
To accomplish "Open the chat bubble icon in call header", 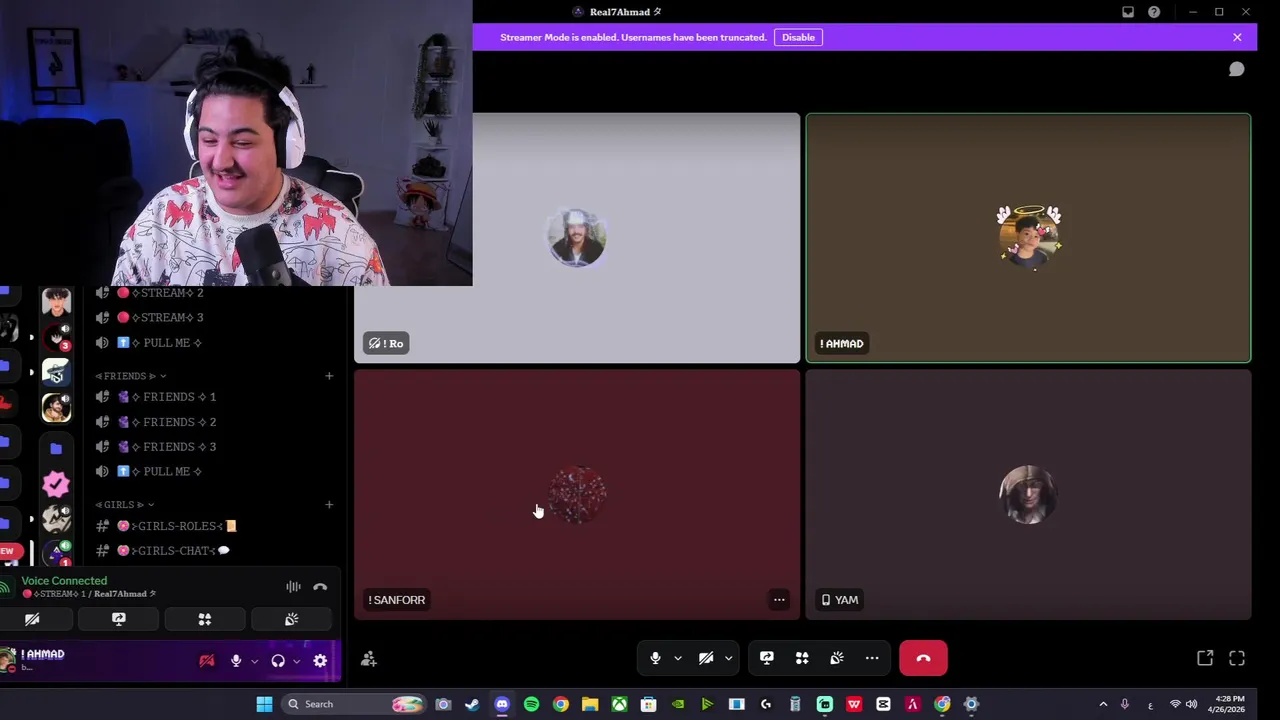I will point(1236,69).
